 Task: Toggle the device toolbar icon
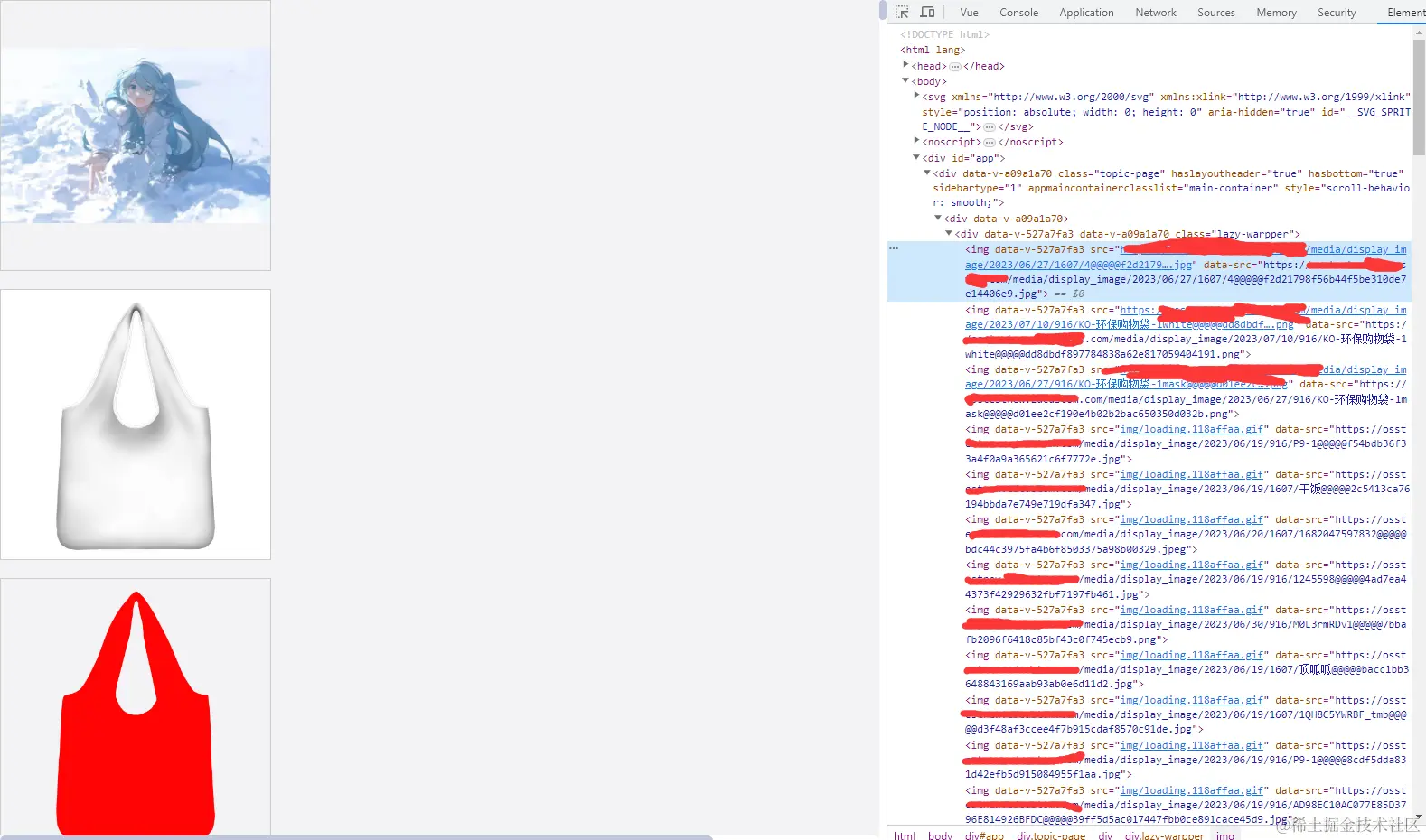[927, 12]
